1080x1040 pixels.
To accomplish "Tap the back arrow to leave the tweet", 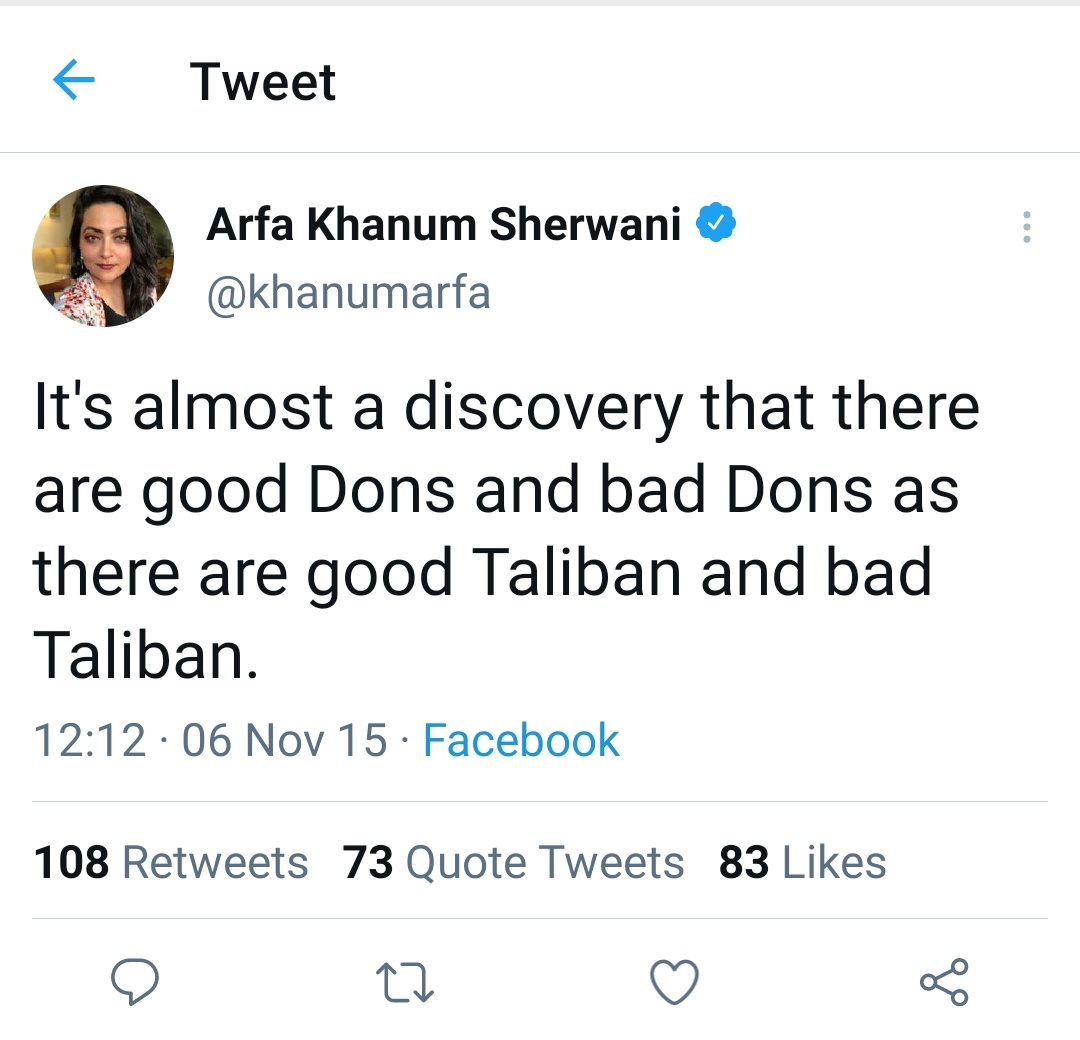I will [72, 80].
